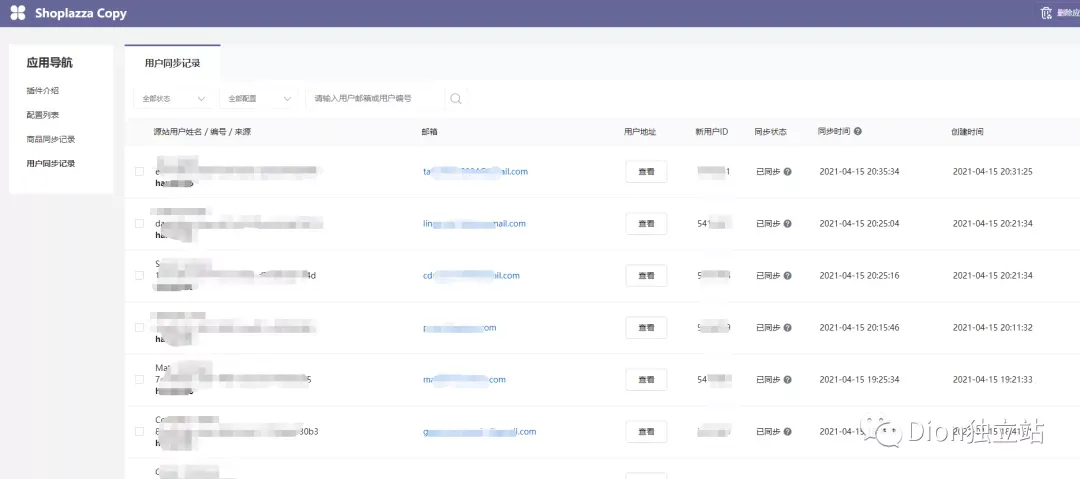Open the 全部配置 configuration dropdown
This screenshot has height=479, width=1080.
coord(259,99)
